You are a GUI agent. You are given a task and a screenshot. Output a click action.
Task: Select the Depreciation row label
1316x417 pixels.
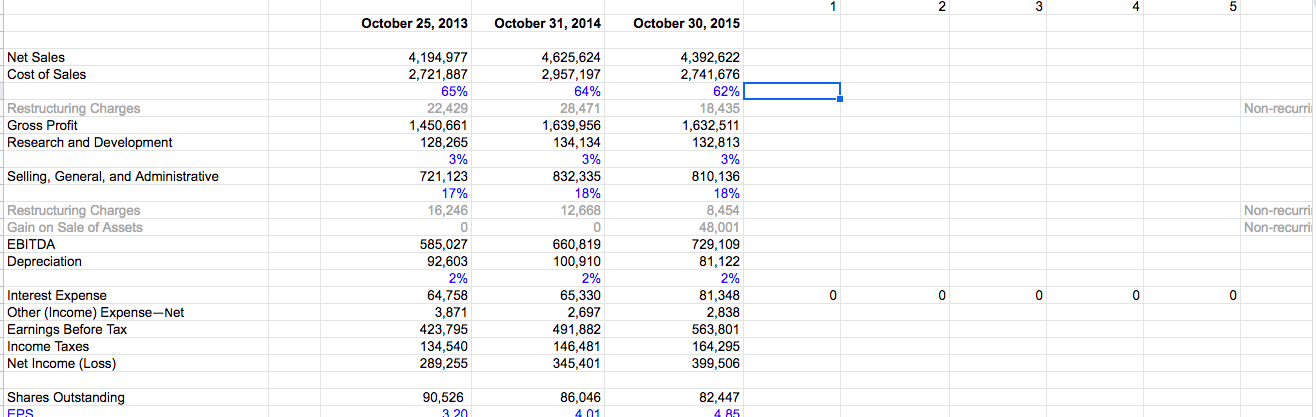[44, 261]
